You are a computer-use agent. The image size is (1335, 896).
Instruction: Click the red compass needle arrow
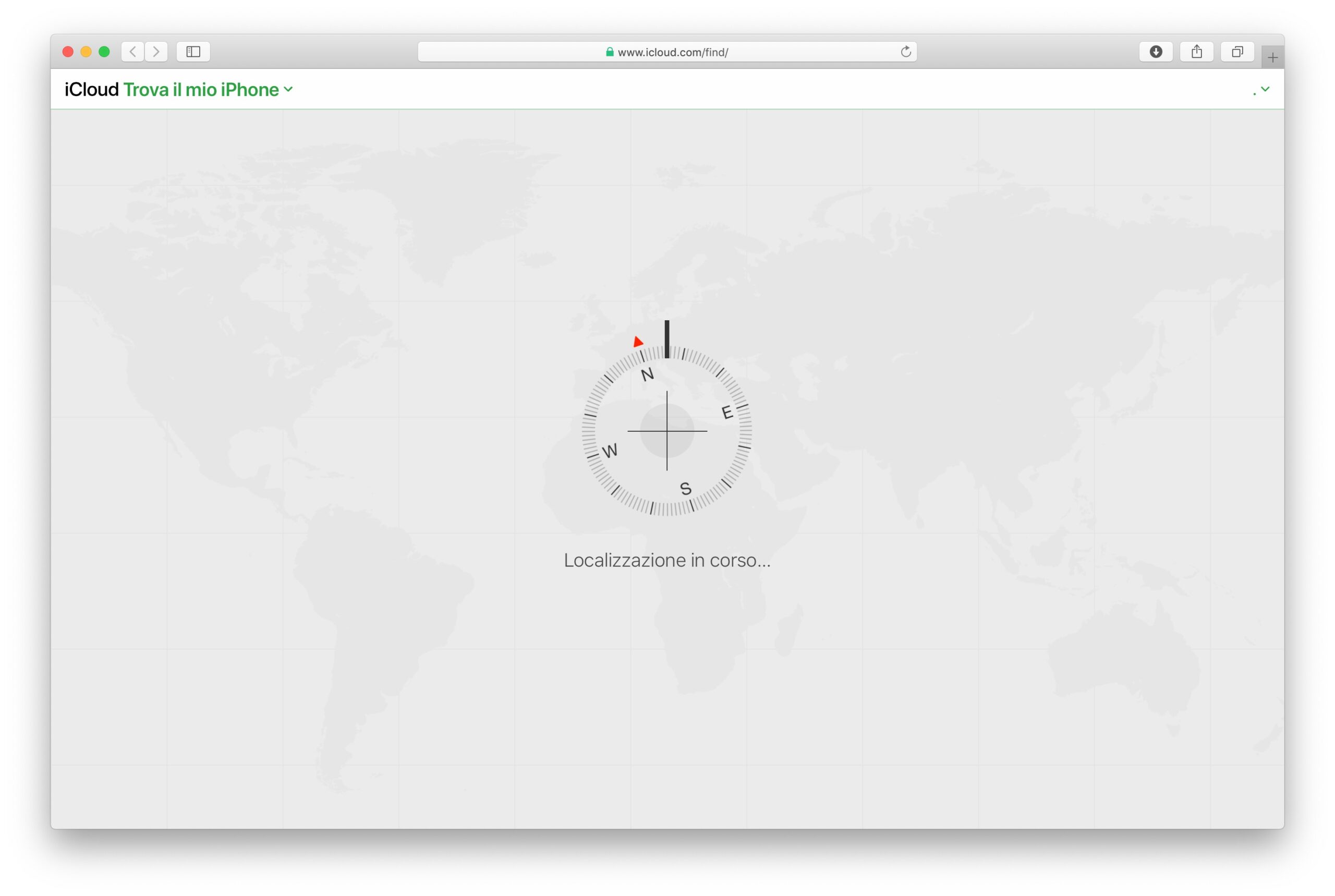[638, 342]
